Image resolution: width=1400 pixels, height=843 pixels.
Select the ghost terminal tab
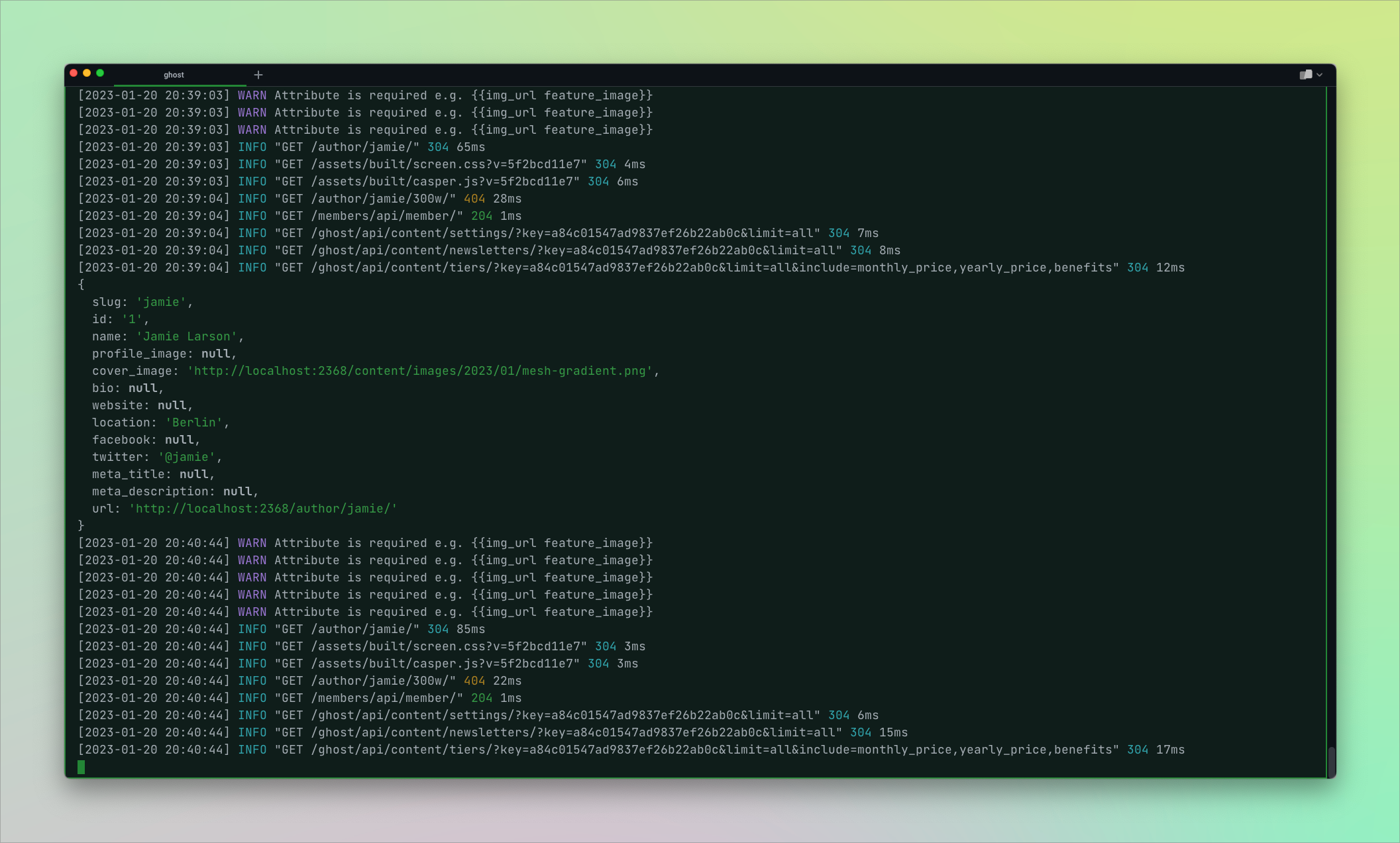[174, 74]
